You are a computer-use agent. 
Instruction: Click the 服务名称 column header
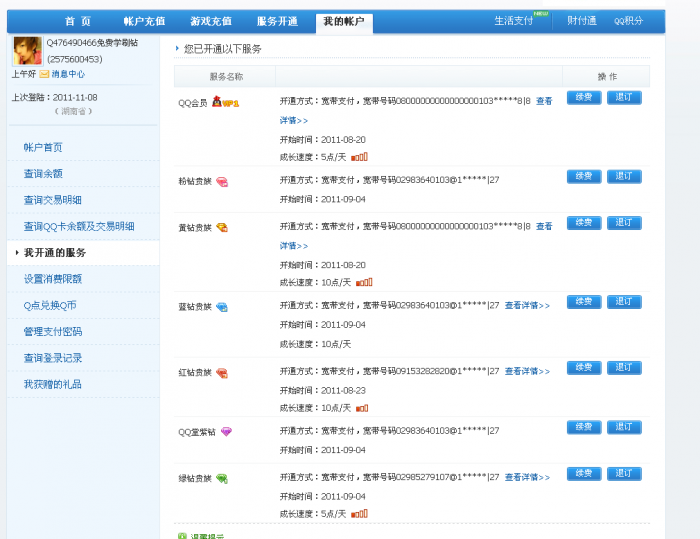[225, 76]
